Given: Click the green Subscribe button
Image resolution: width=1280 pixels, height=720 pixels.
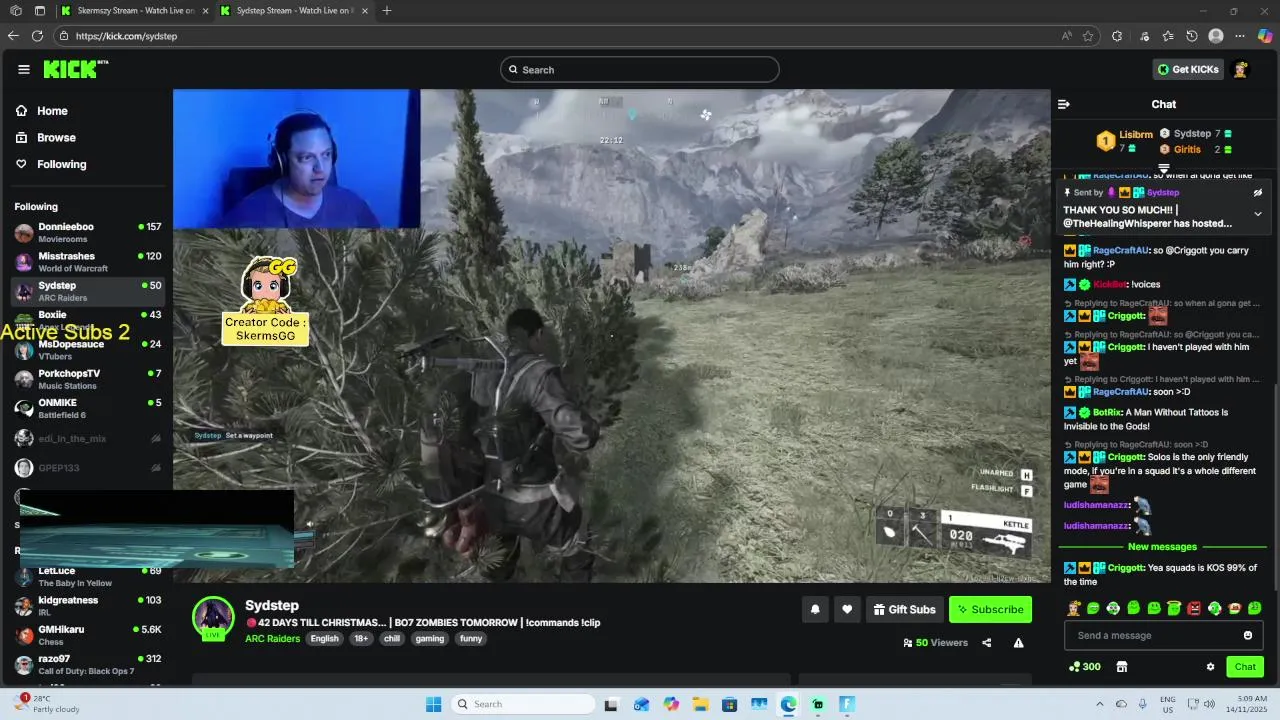Looking at the screenshot, I should coord(990,609).
